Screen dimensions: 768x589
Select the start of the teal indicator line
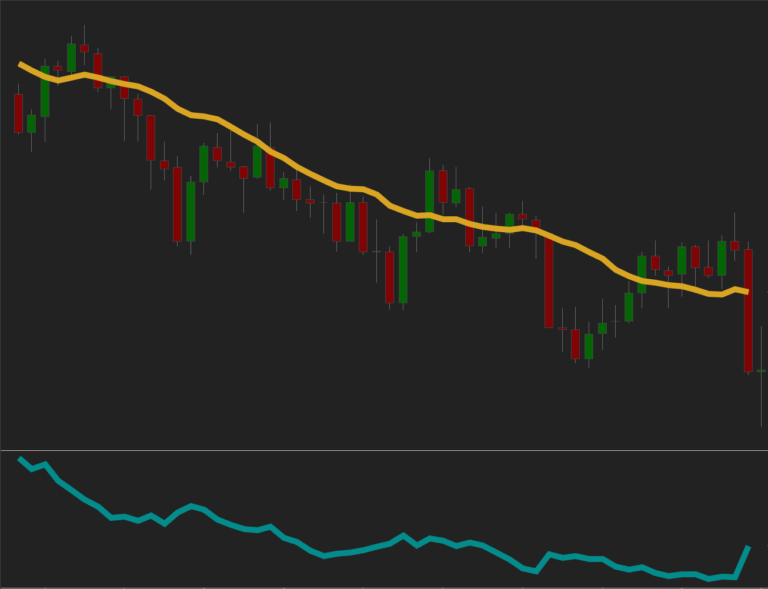[x=20, y=459]
